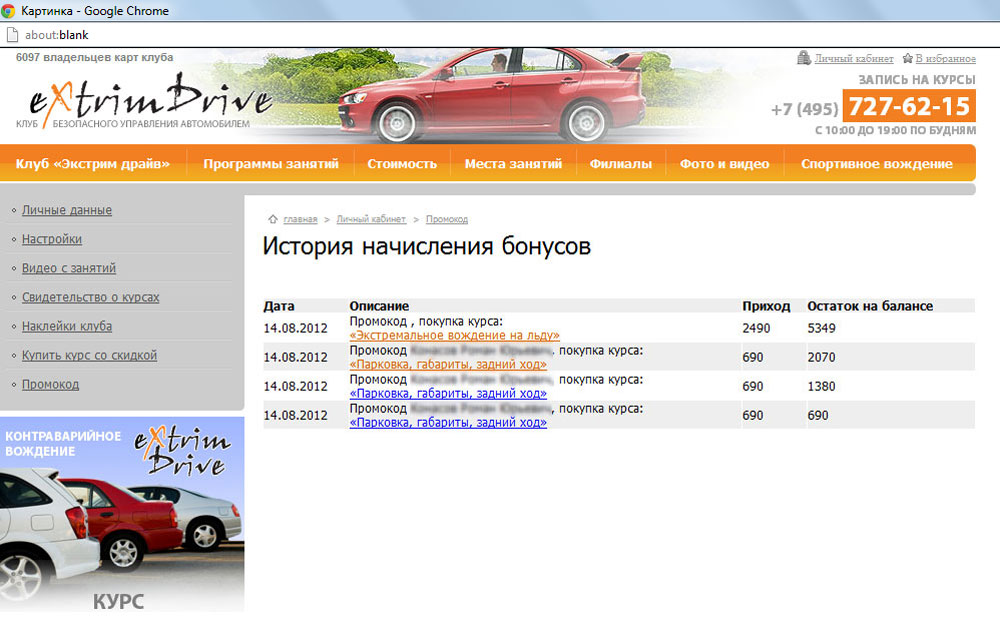Click «Купить курс со скидкой» link
The width and height of the screenshot is (1000, 637).
tap(89, 356)
